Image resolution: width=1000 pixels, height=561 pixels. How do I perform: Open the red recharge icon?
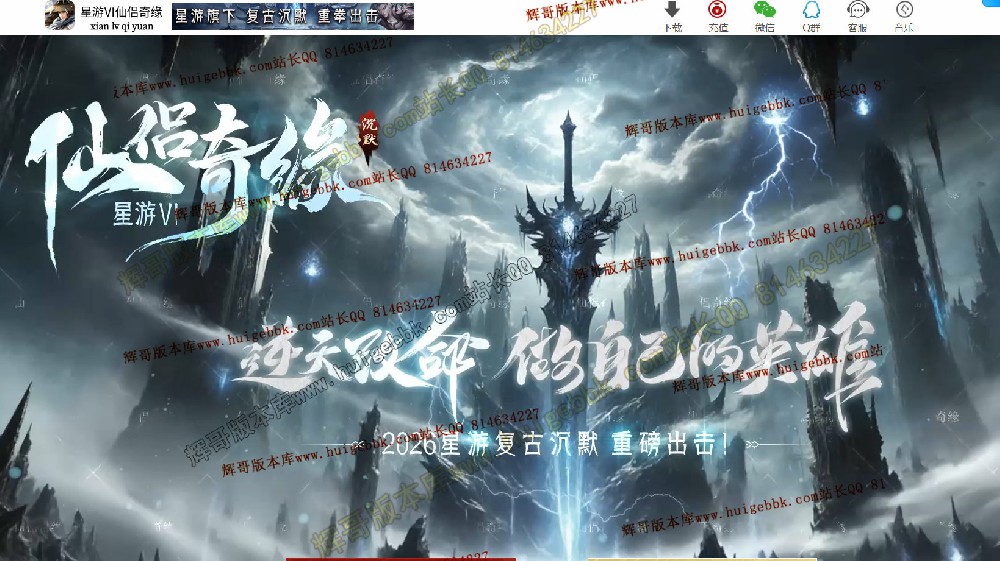point(718,10)
